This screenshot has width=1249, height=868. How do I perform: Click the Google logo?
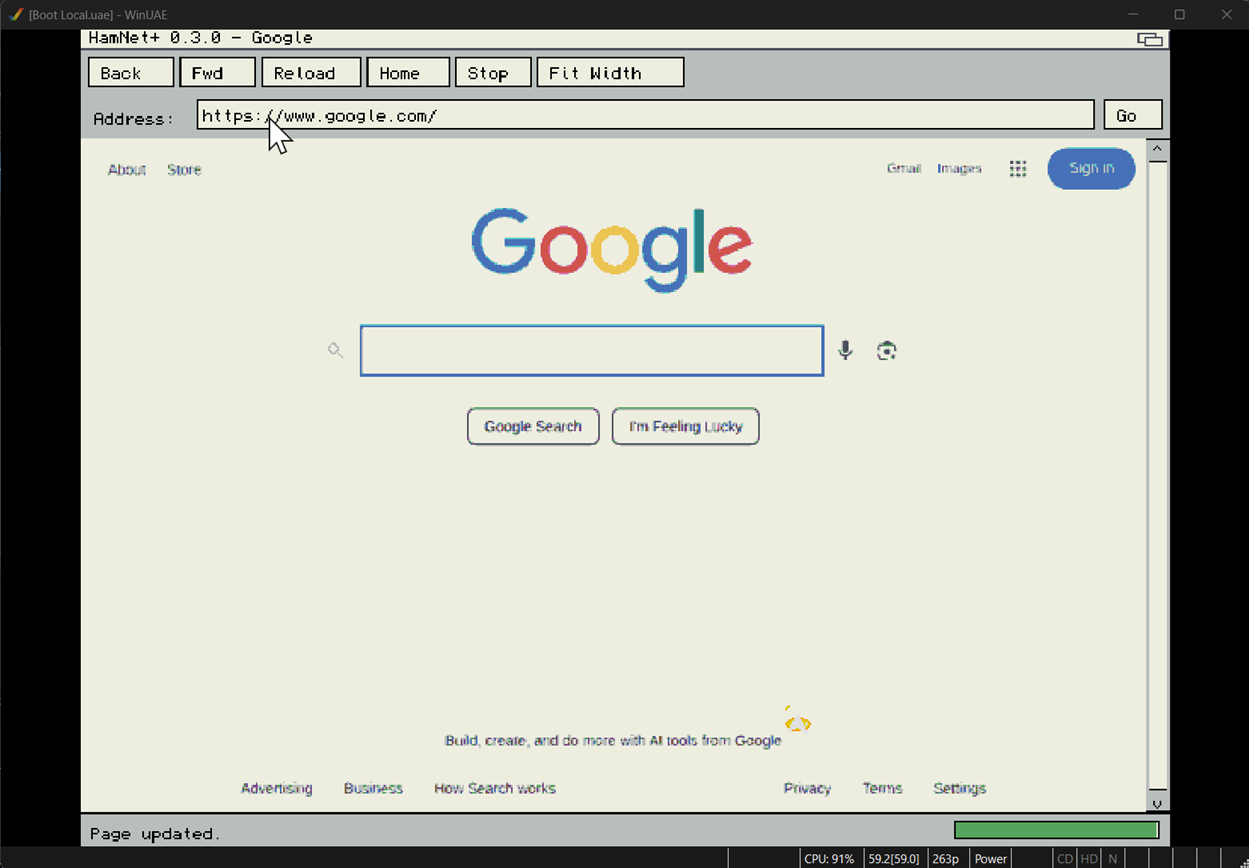(x=612, y=249)
